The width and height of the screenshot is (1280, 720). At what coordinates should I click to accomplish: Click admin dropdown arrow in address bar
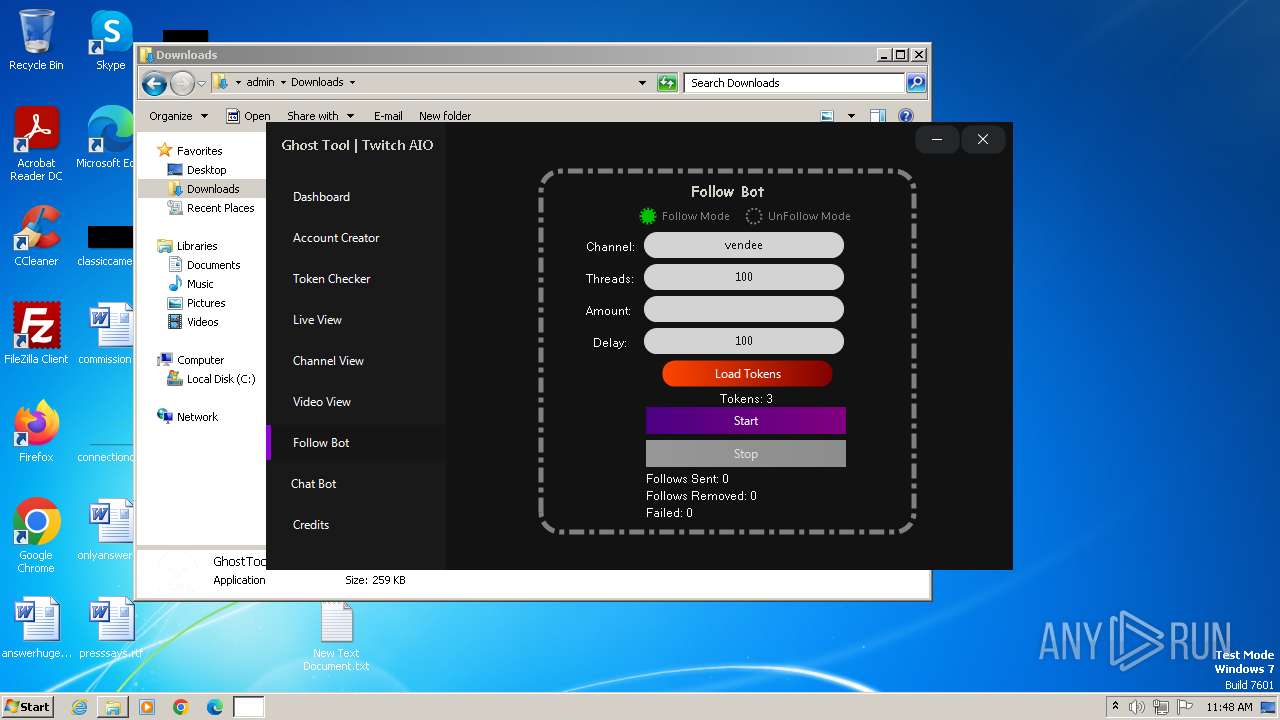click(x=283, y=83)
